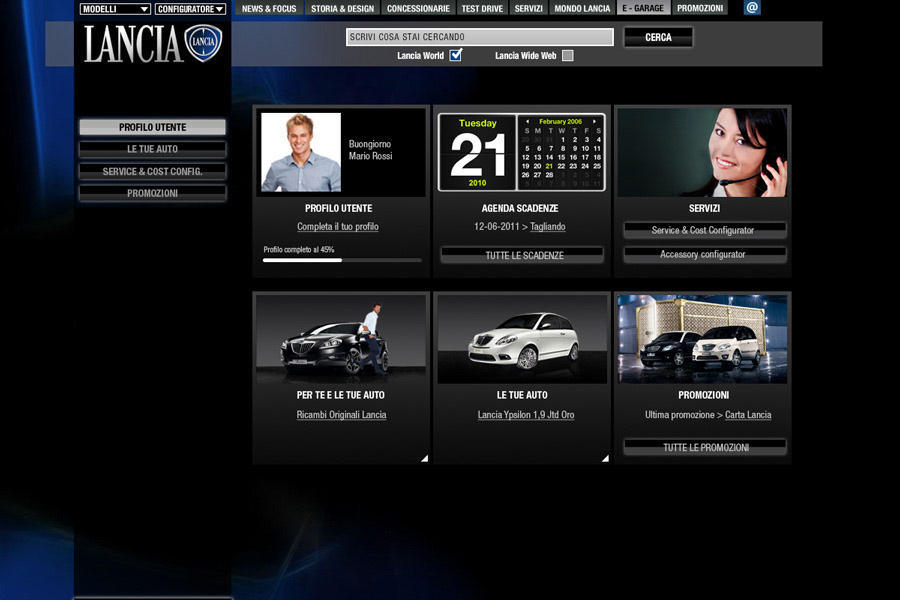
Task: Open Completa il tuo profilo link
Action: coord(338,227)
